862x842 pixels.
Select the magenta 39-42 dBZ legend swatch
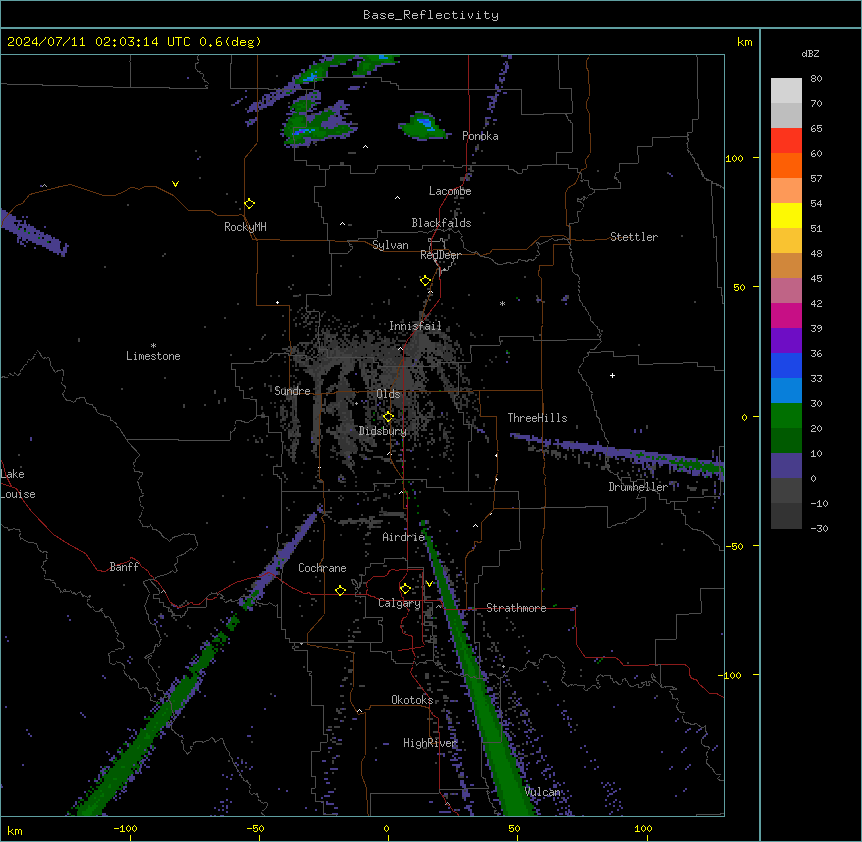point(786,315)
